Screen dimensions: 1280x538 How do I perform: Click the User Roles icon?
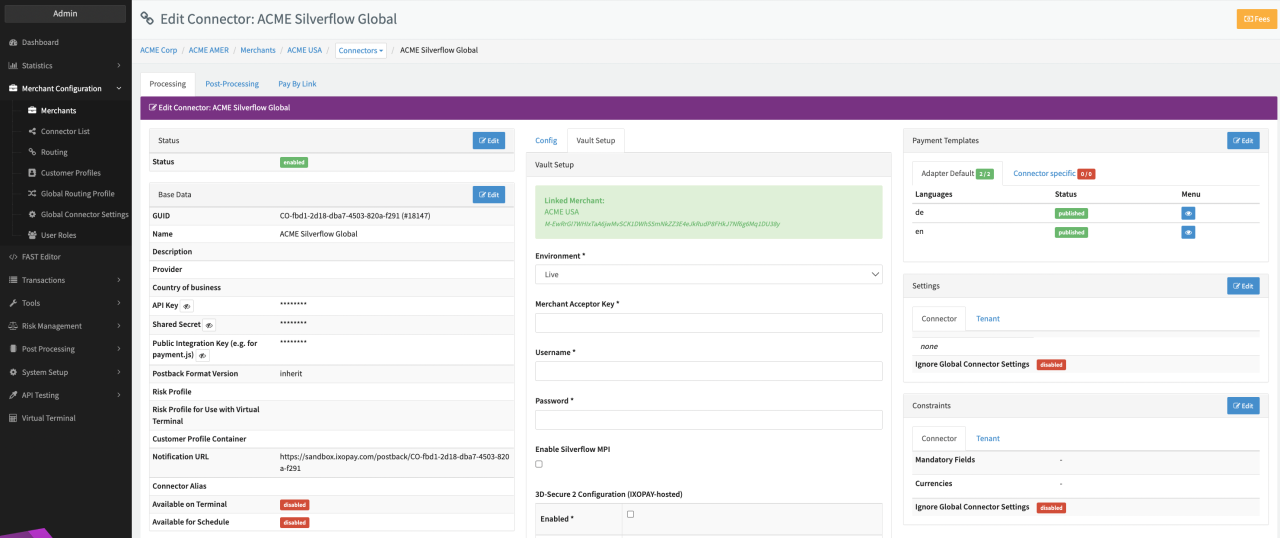point(32,235)
